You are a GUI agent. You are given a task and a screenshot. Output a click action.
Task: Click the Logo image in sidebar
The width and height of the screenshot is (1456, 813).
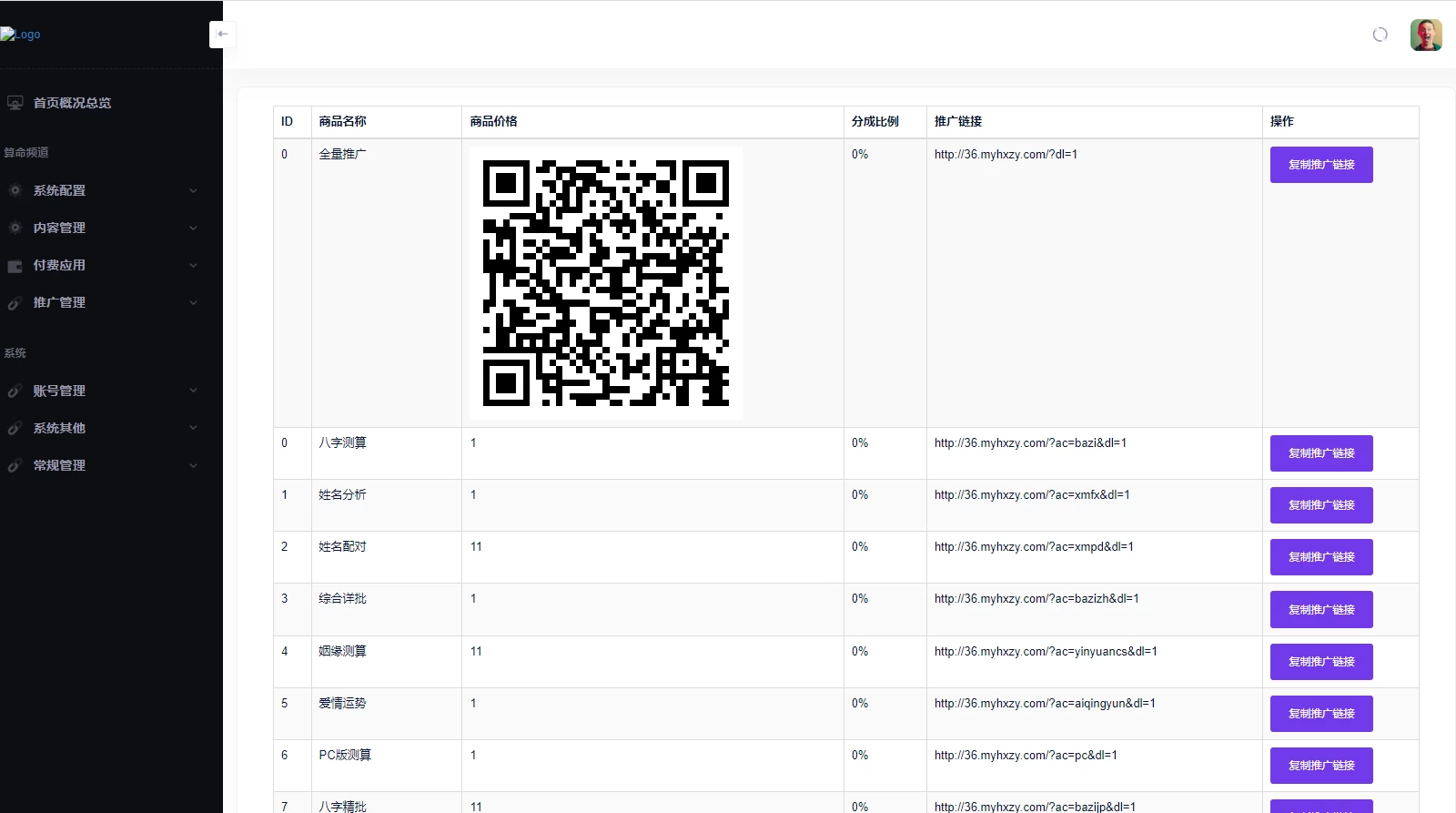coord(21,35)
